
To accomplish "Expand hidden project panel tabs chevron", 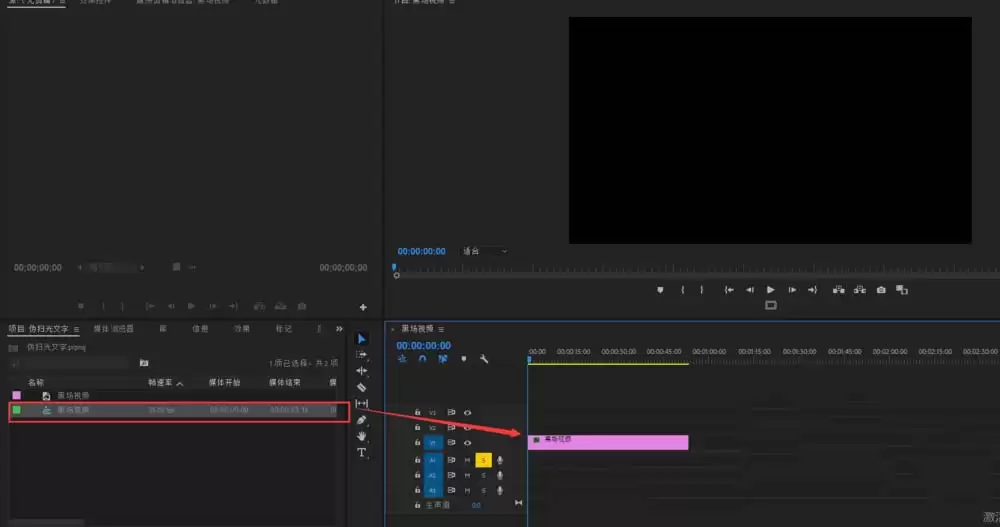I will point(339,329).
